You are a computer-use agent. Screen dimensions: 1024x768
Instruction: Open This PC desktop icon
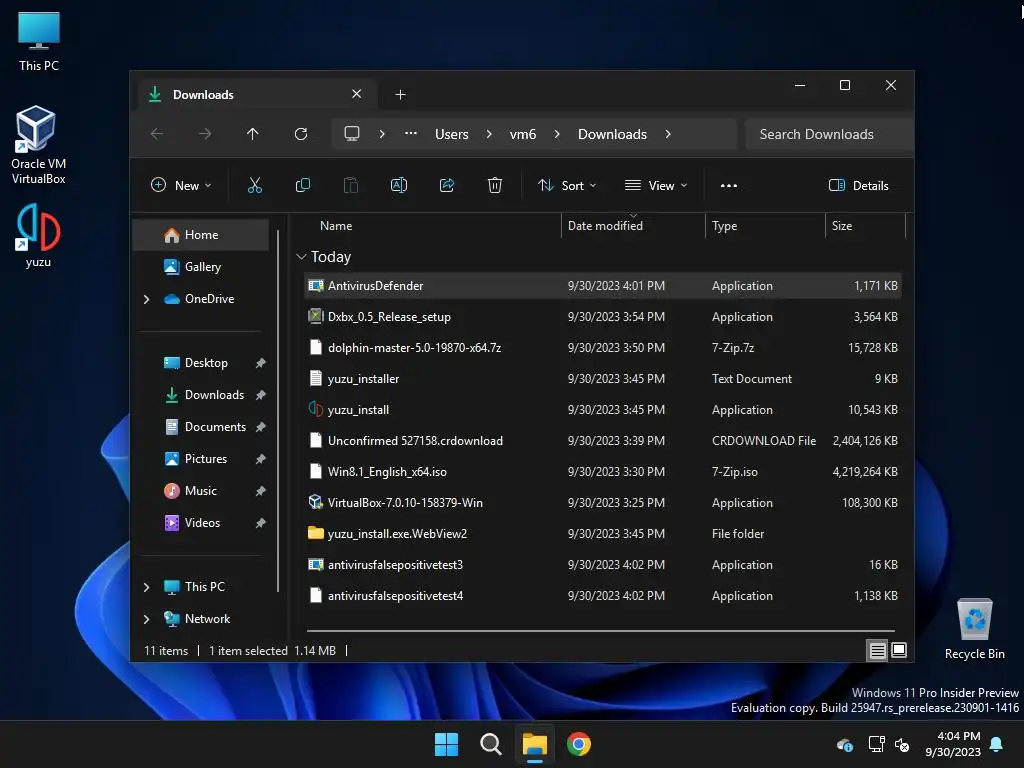click(x=39, y=40)
